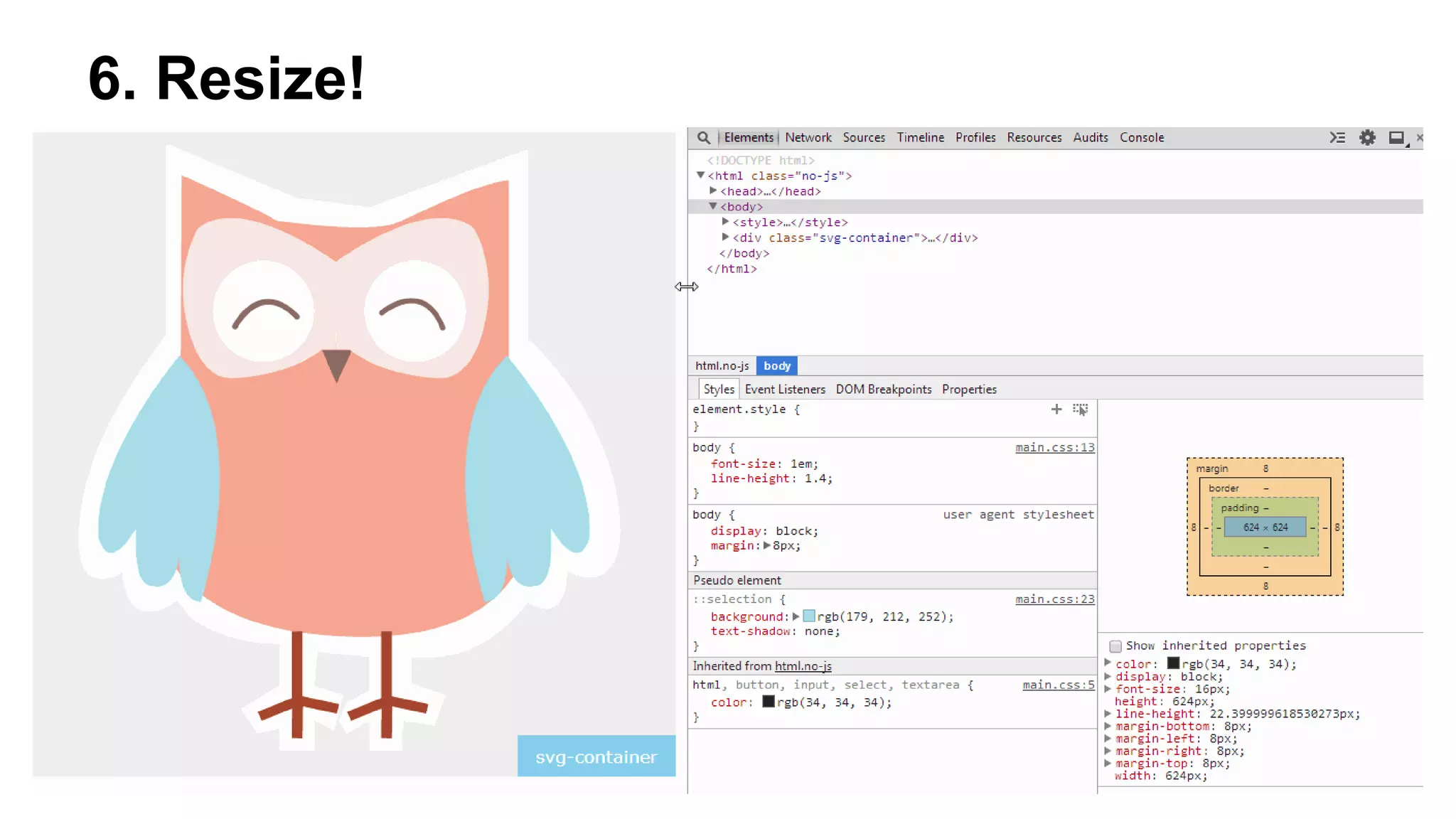Toggle the element state icon
Screen dimensions: 1456x819
pos(1081,409)
